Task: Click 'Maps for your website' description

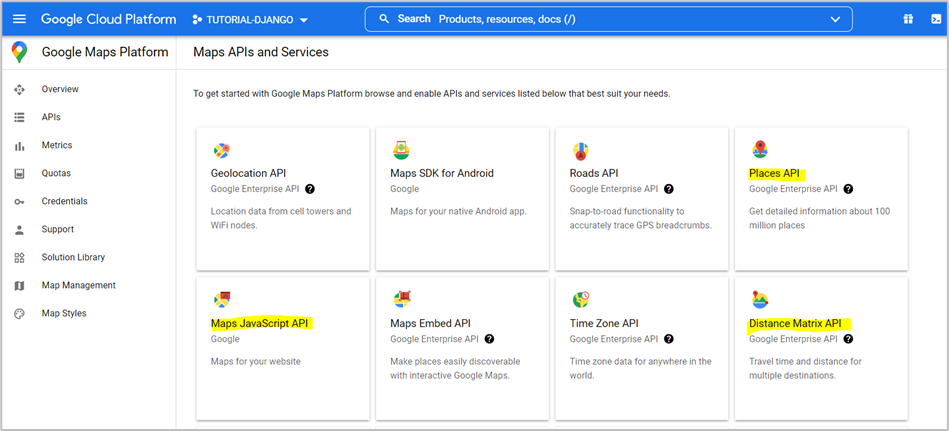Action: [x=255, y=361]
